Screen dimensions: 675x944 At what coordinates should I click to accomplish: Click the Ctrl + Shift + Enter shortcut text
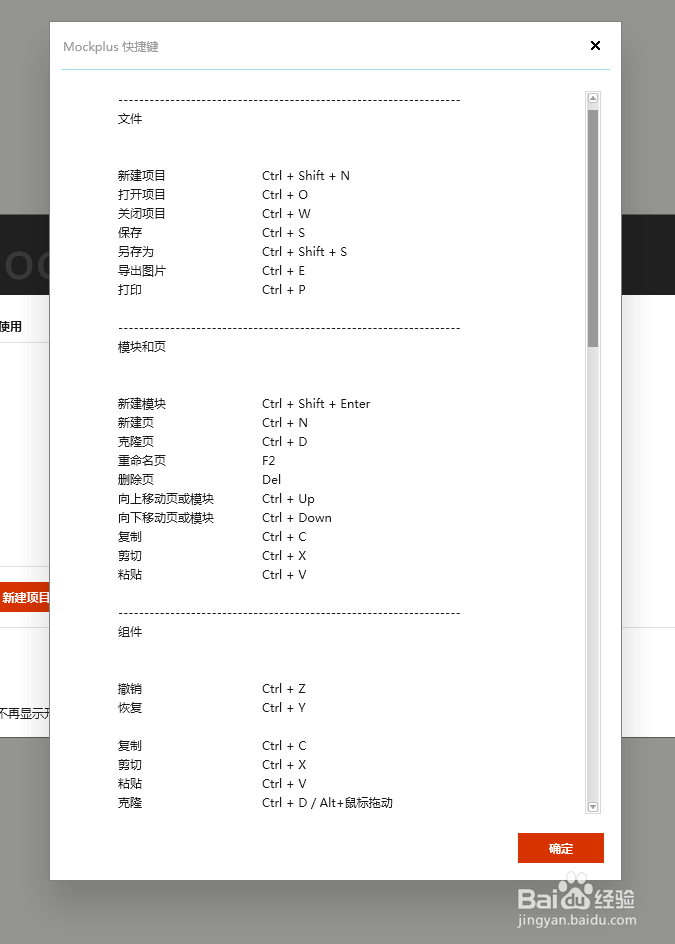316,404
